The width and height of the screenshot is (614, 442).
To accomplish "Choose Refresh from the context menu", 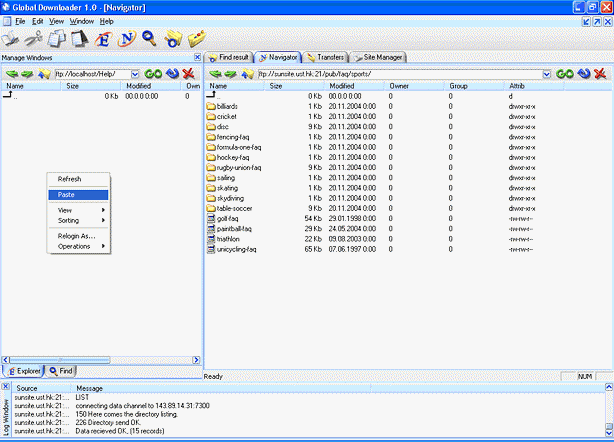I will (x=78, y=179).
